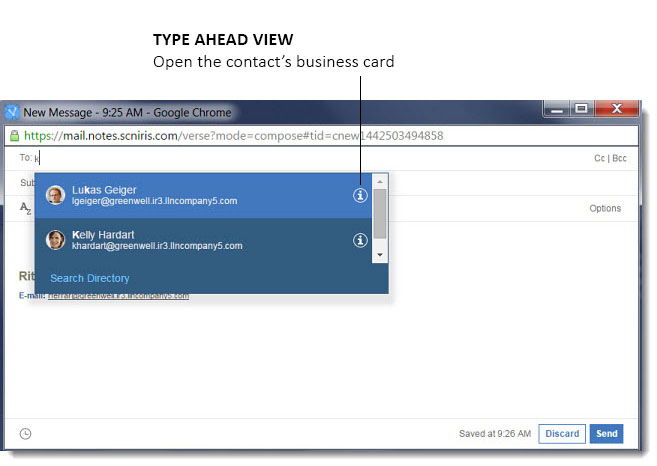657x466 pixels.
Task: Click Lukas Geiger's profile photo
Action: tap(55, 195)
